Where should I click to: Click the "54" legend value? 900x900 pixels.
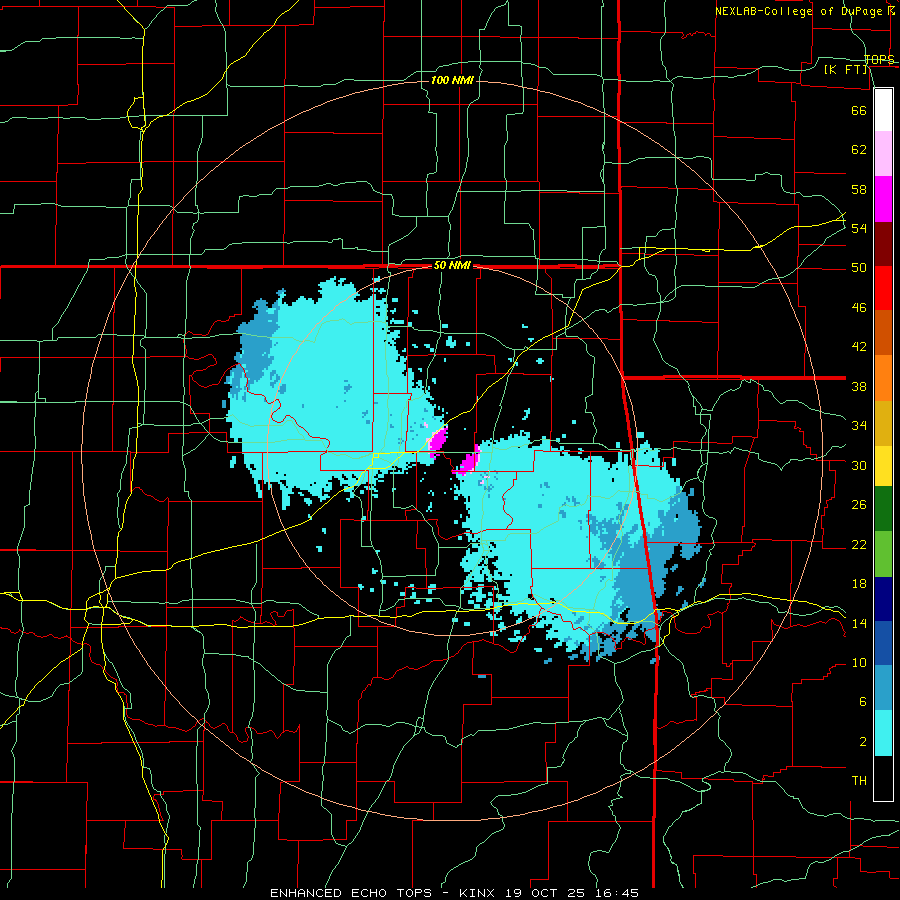[859, 228]
